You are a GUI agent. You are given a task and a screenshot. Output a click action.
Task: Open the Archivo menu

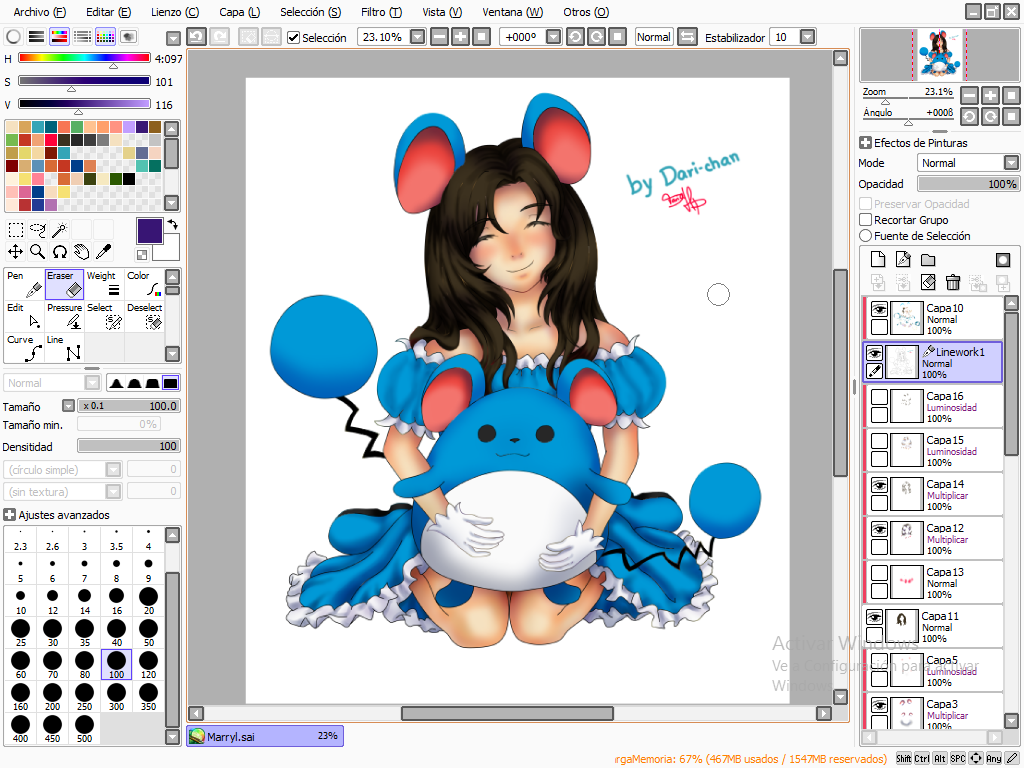(40, 12)
